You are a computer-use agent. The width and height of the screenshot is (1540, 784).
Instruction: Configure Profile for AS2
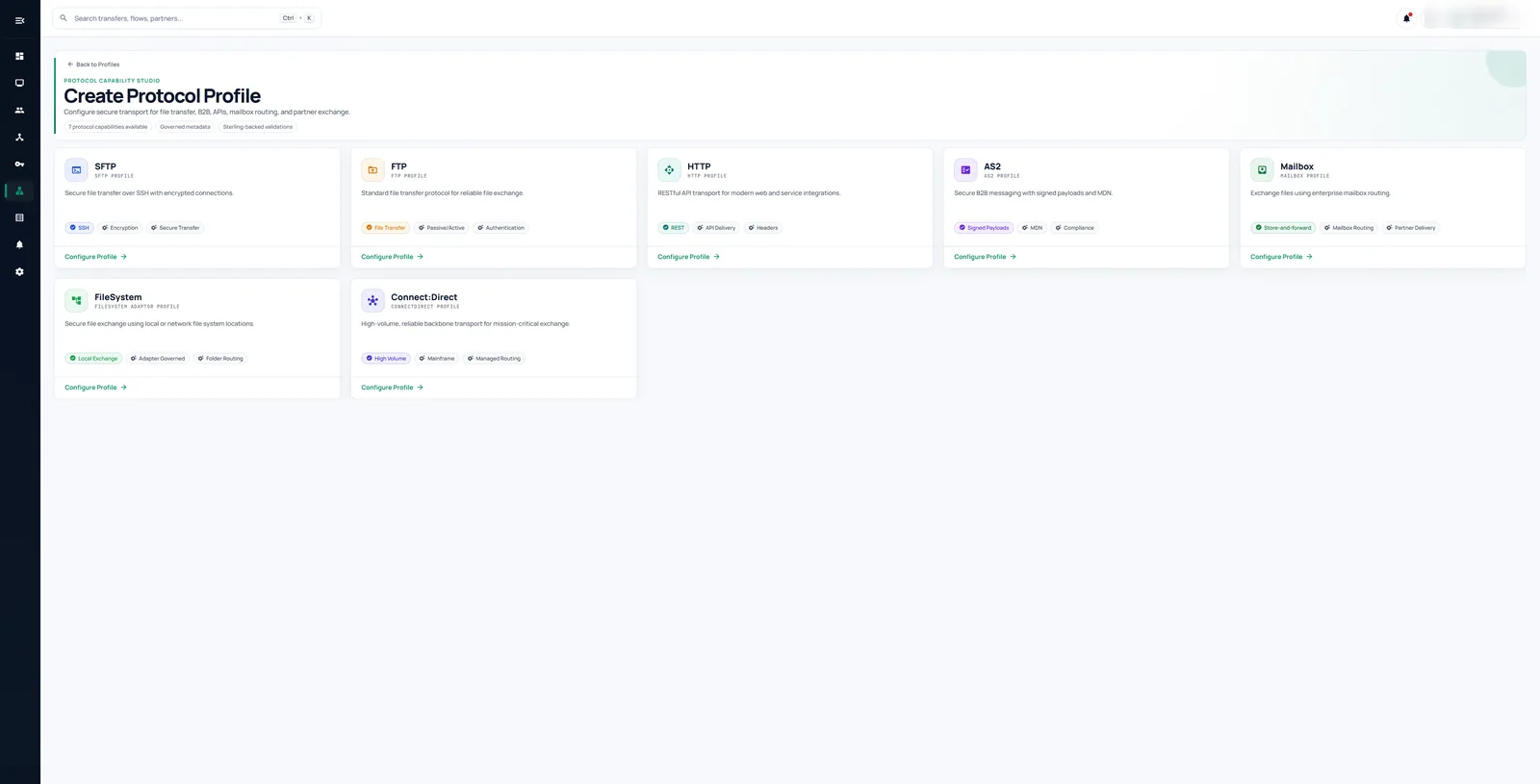tap(985, 257)
